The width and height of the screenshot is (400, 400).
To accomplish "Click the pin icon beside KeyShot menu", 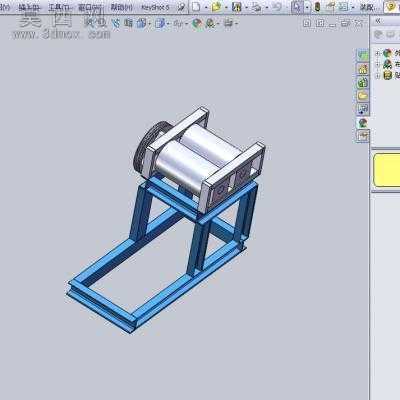I will click(181, 7).
